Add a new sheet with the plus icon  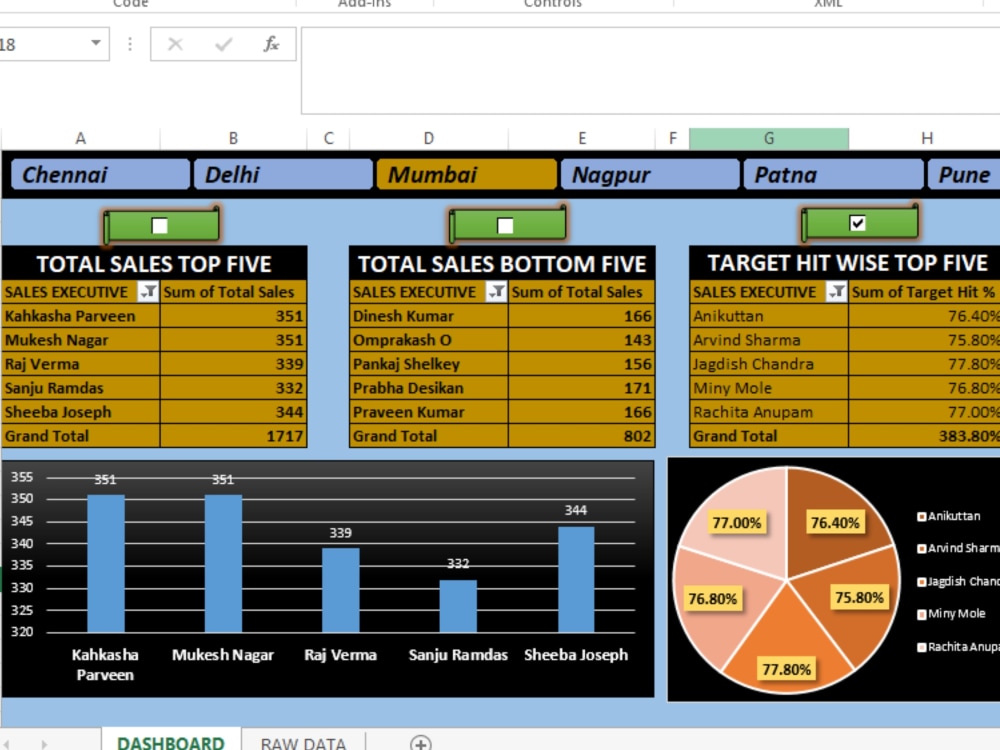[x=420, y=743]
